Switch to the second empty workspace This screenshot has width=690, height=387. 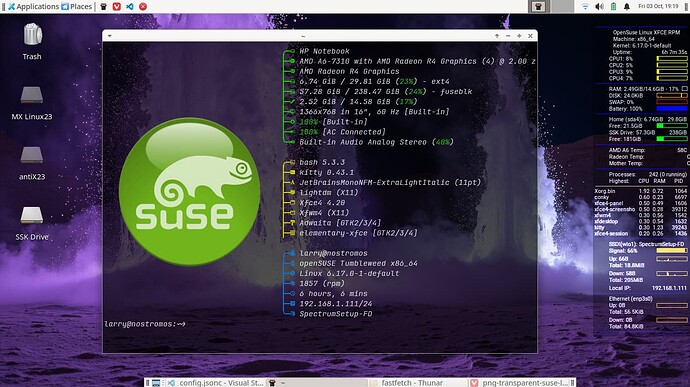562,7
